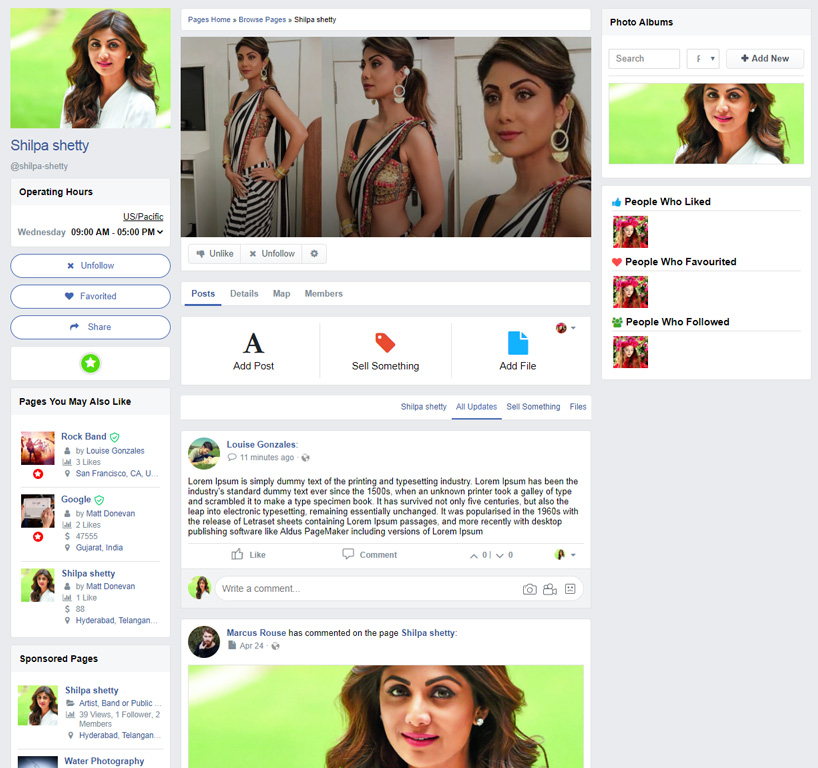Toggle Unlike button below the cover photo
Viewport: 818px width, 768px height.
[214, 254]
